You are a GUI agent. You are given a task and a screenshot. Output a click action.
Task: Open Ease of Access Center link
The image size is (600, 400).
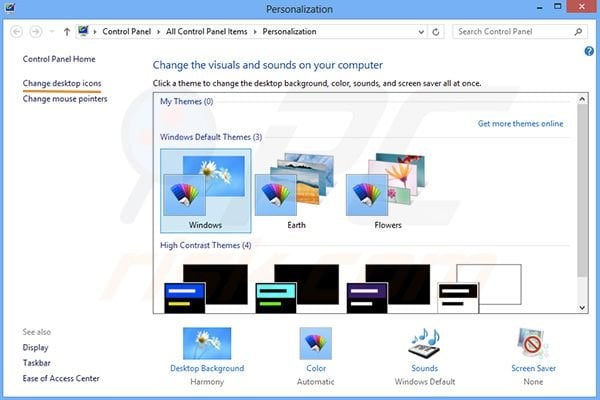(61, 378)
